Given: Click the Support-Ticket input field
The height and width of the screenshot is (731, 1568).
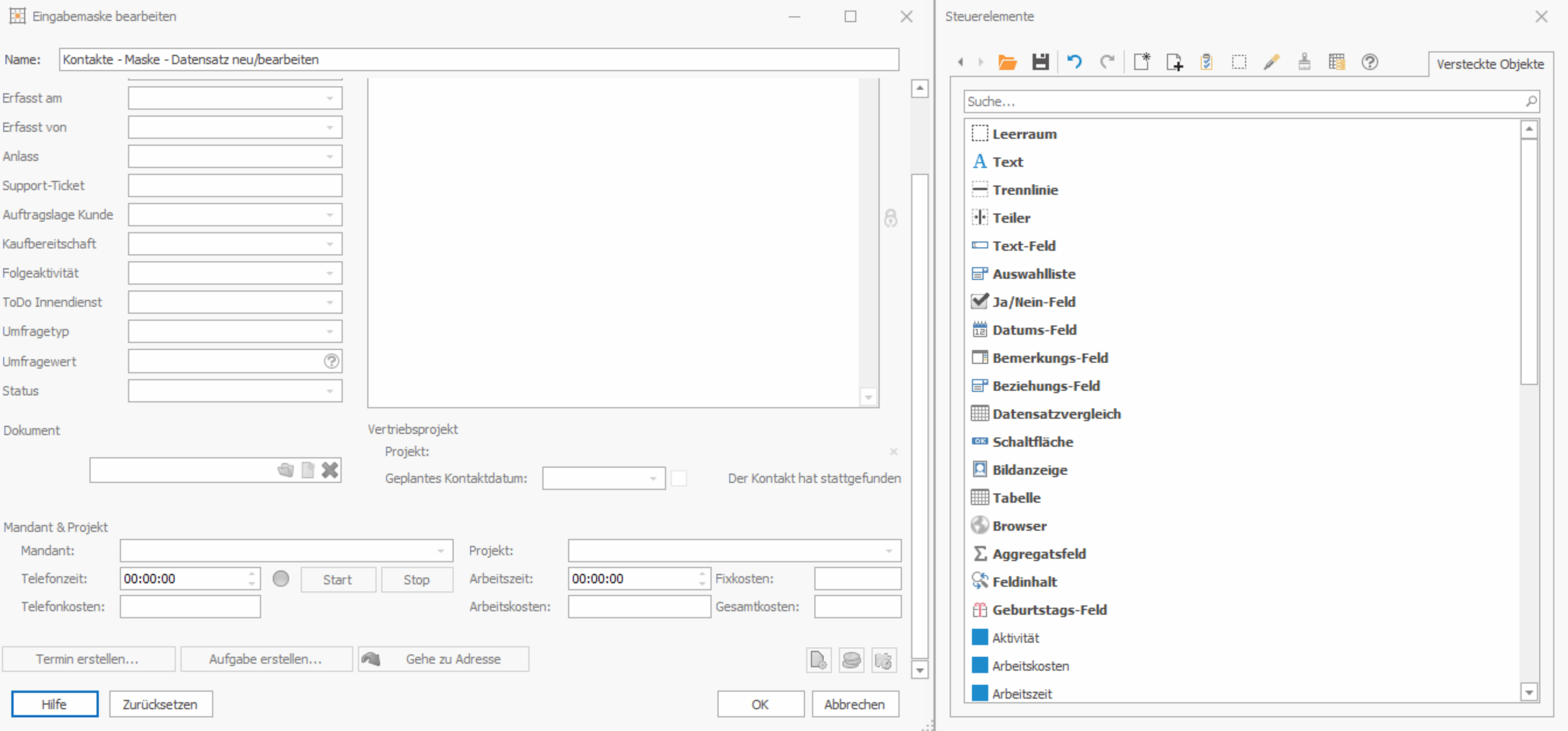Looking at the screenshot, I should click(235, 186).
